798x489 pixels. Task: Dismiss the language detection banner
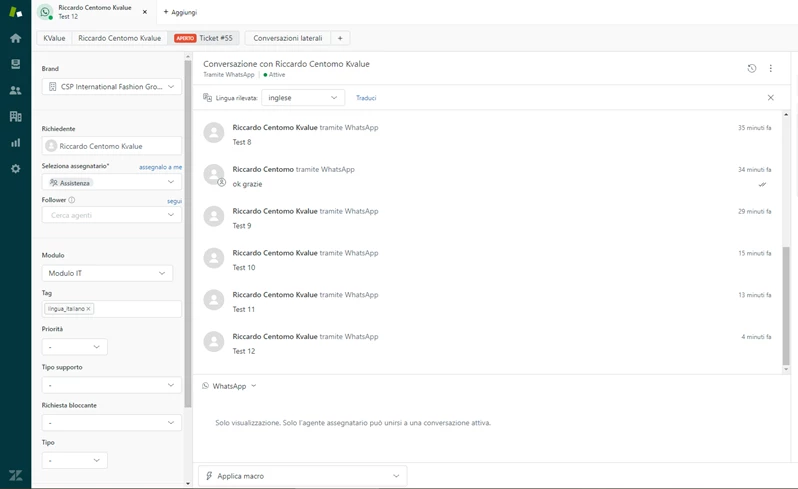[x=771, y=98]
